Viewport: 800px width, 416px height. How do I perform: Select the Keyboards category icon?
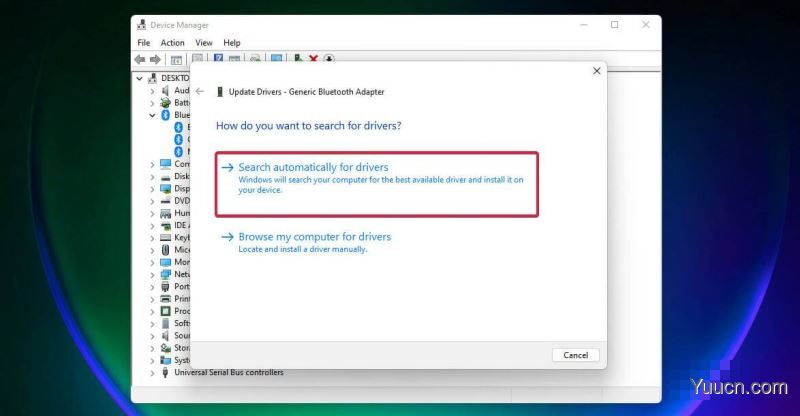click(165, 237)
